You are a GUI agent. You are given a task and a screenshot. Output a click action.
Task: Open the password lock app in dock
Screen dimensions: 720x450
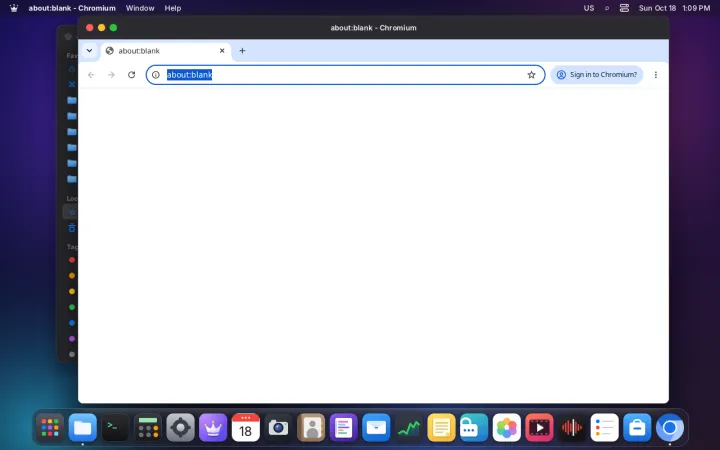[x=474, y=428]
